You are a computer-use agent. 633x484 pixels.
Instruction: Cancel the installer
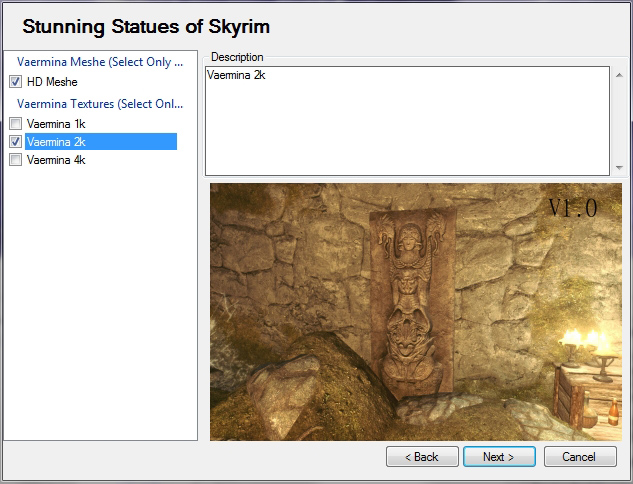pyautogui.click(x=580, y=457)
